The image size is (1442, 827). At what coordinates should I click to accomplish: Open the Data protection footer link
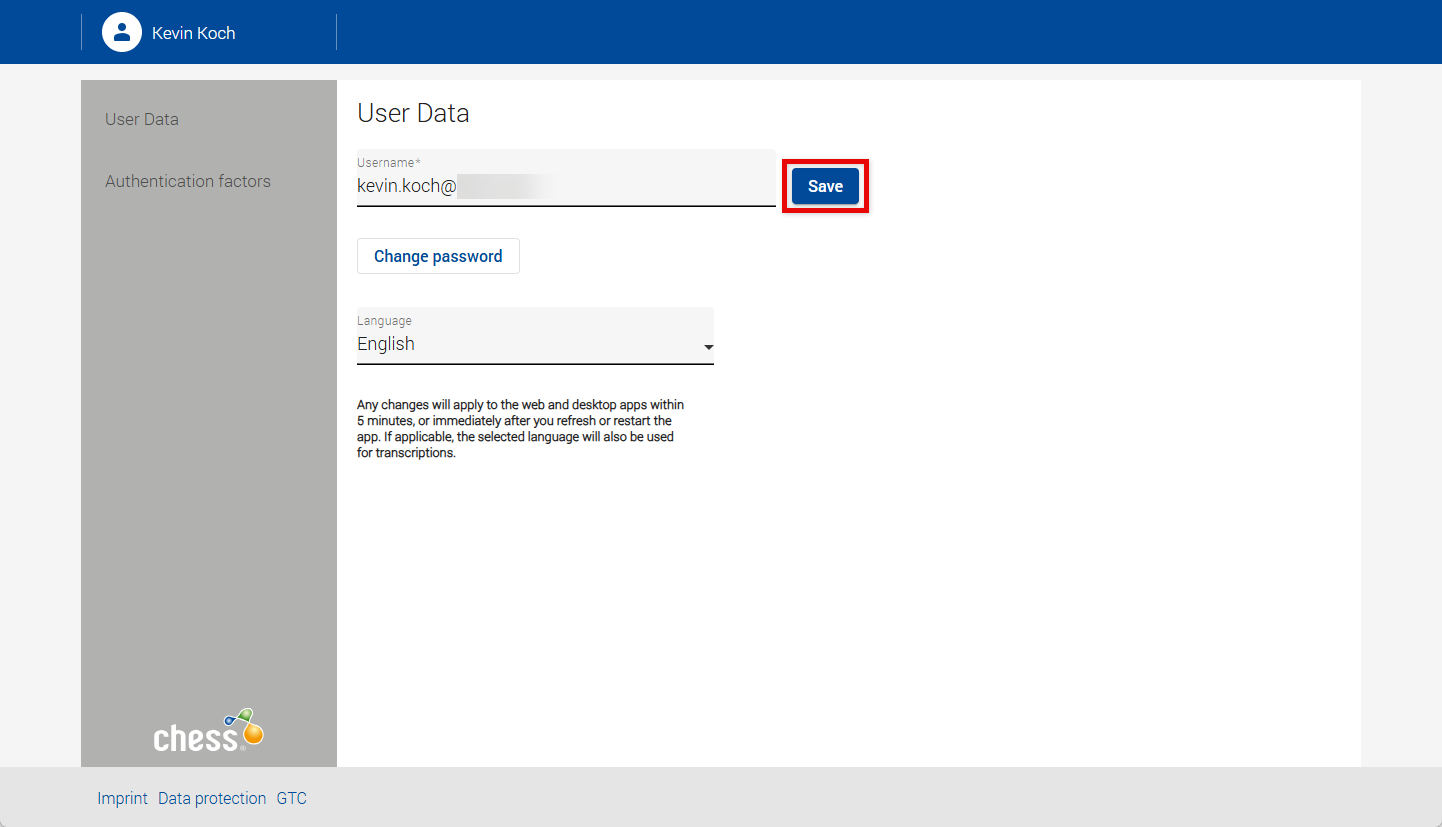pyautogui.click(x=212, y=798)
